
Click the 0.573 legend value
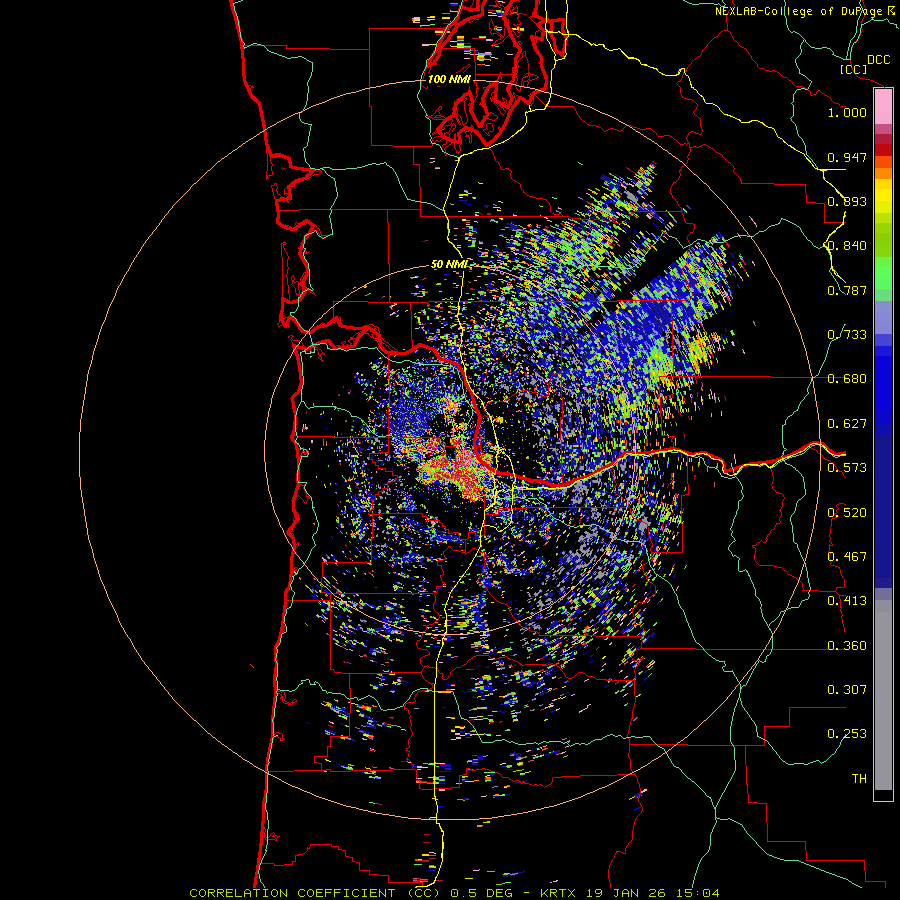pyautogui.click(x=847, y=468)
